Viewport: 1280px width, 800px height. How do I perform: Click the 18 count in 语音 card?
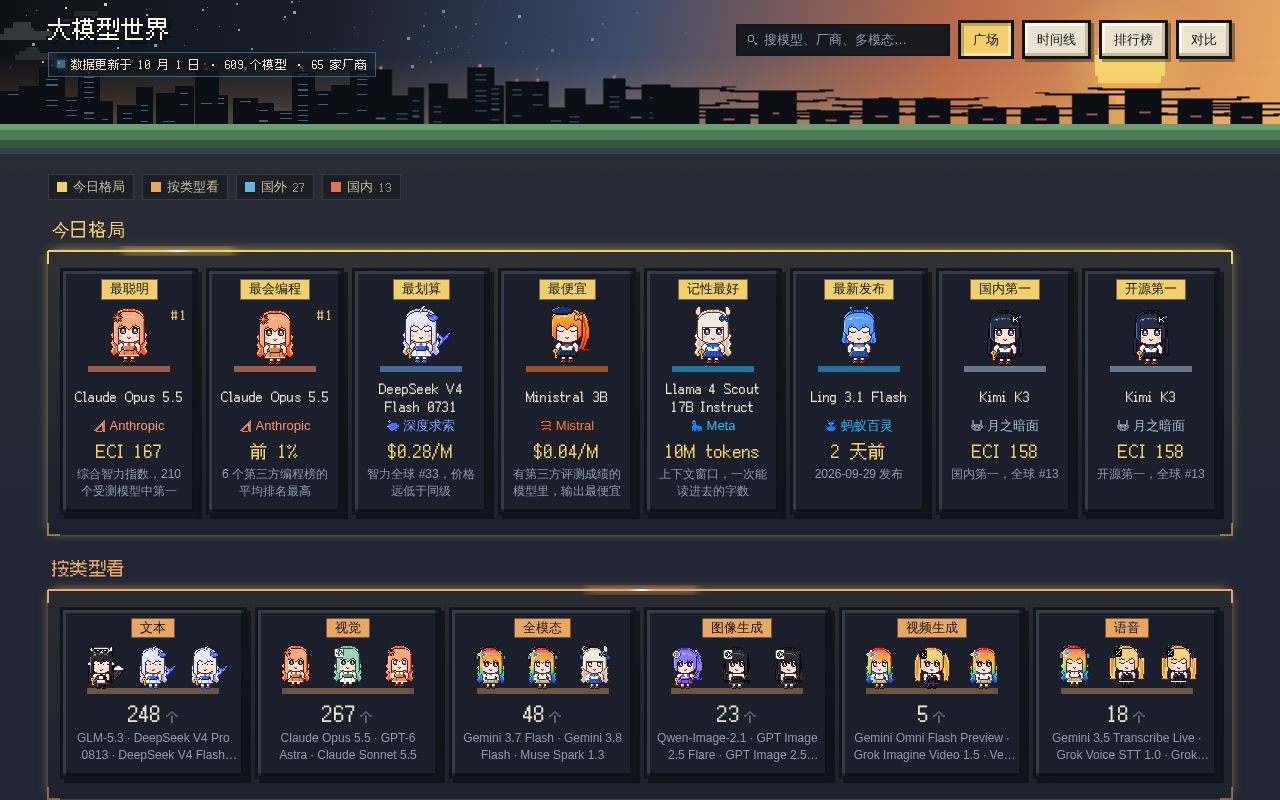[x=1118, y=714]
